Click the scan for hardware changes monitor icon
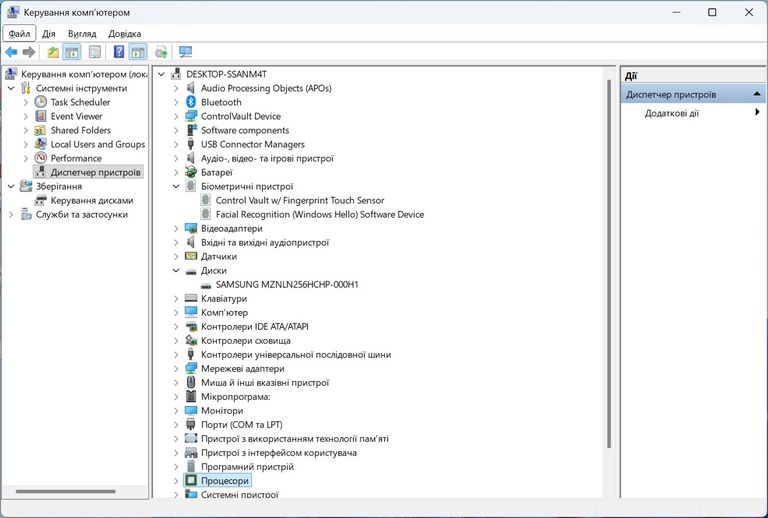768x518 pixels. pos(185,52)
